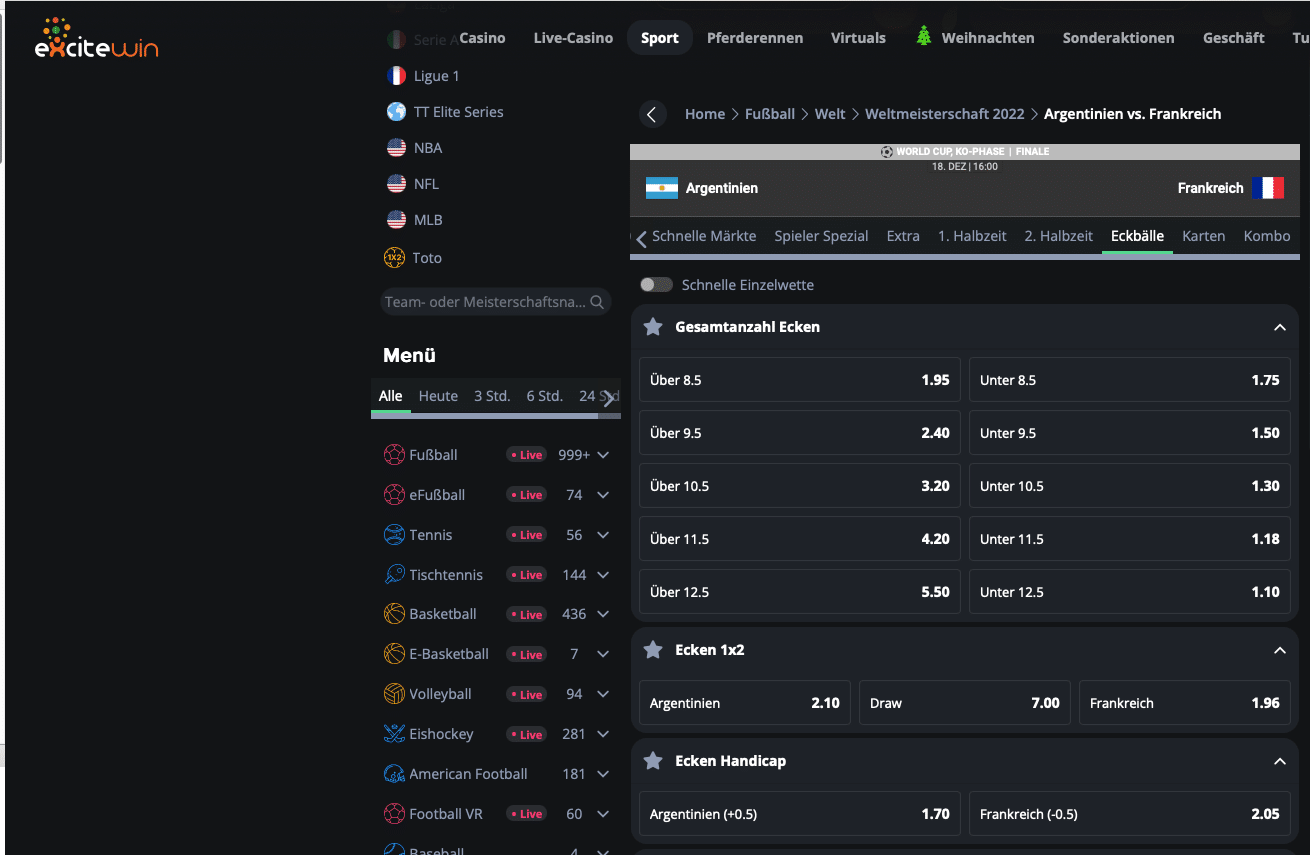Go back with the breadcrumb arrow button

pos(652,114)
